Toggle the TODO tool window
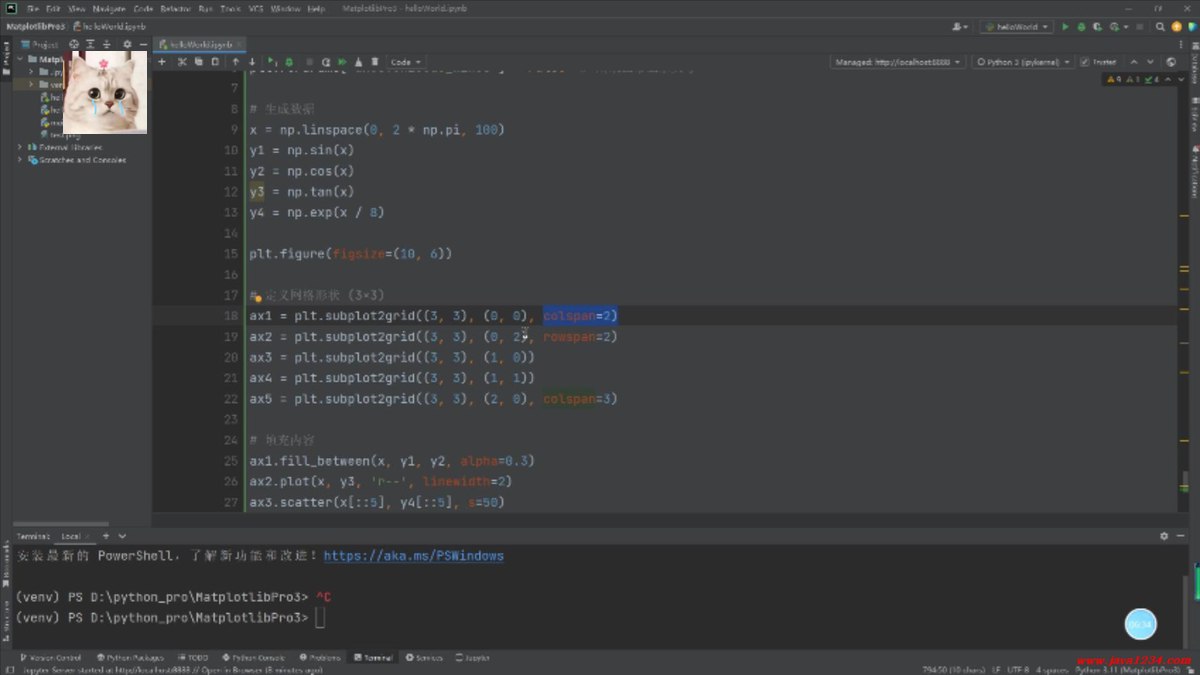Screen dimensions: 1200x675 [194, 657]
